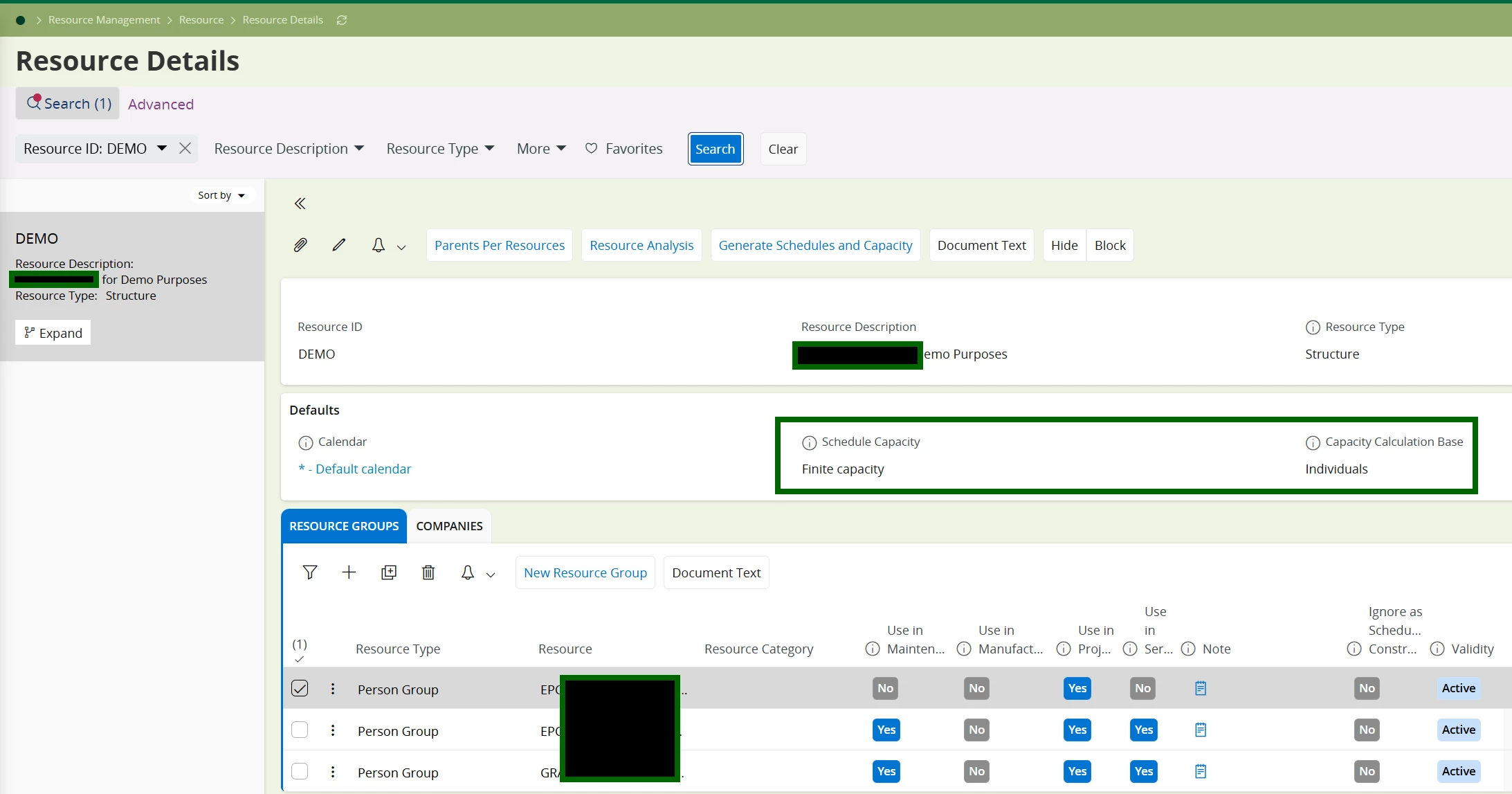Select the third Person Group row checkbox

coord(300,771)
